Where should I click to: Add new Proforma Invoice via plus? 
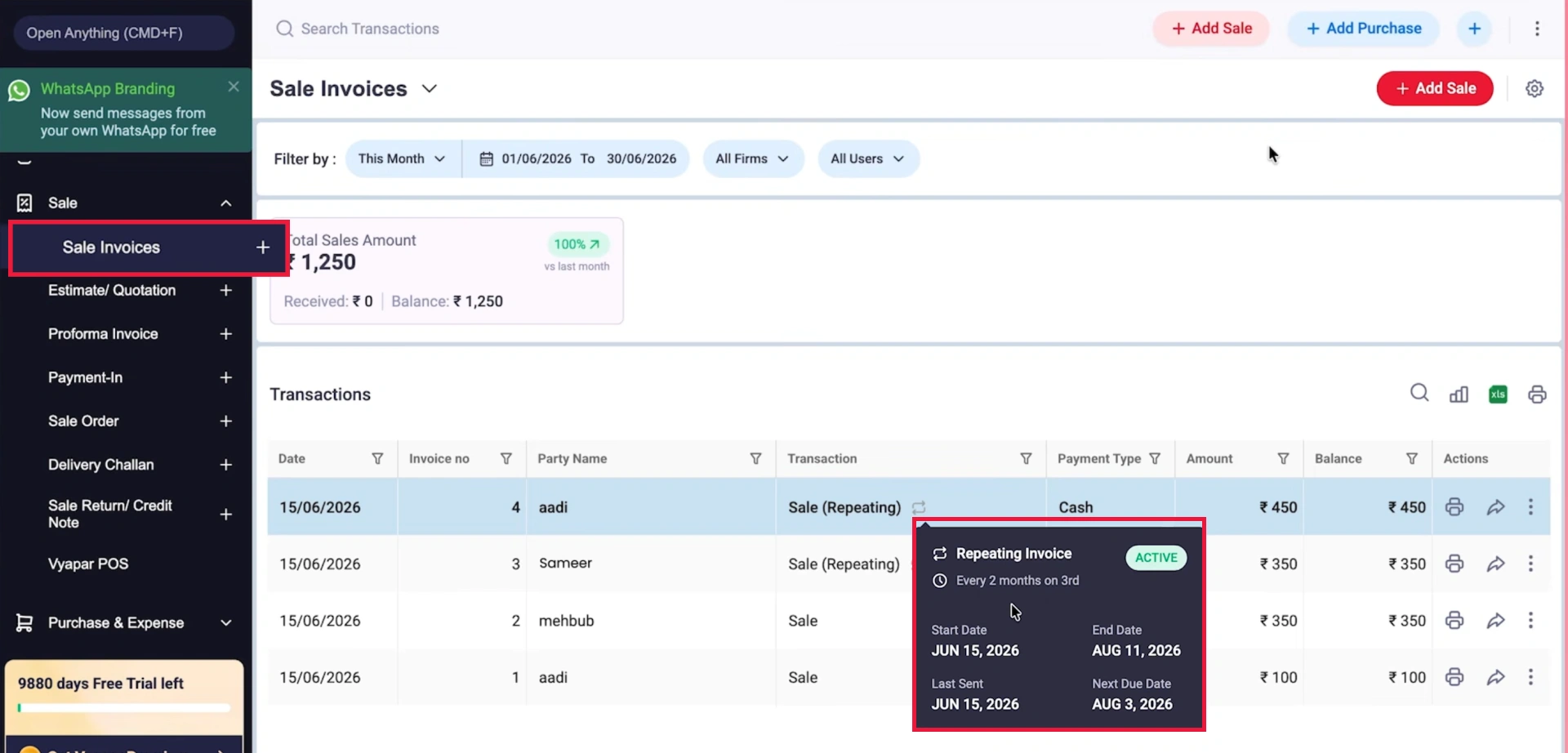[x=226, y=334]
